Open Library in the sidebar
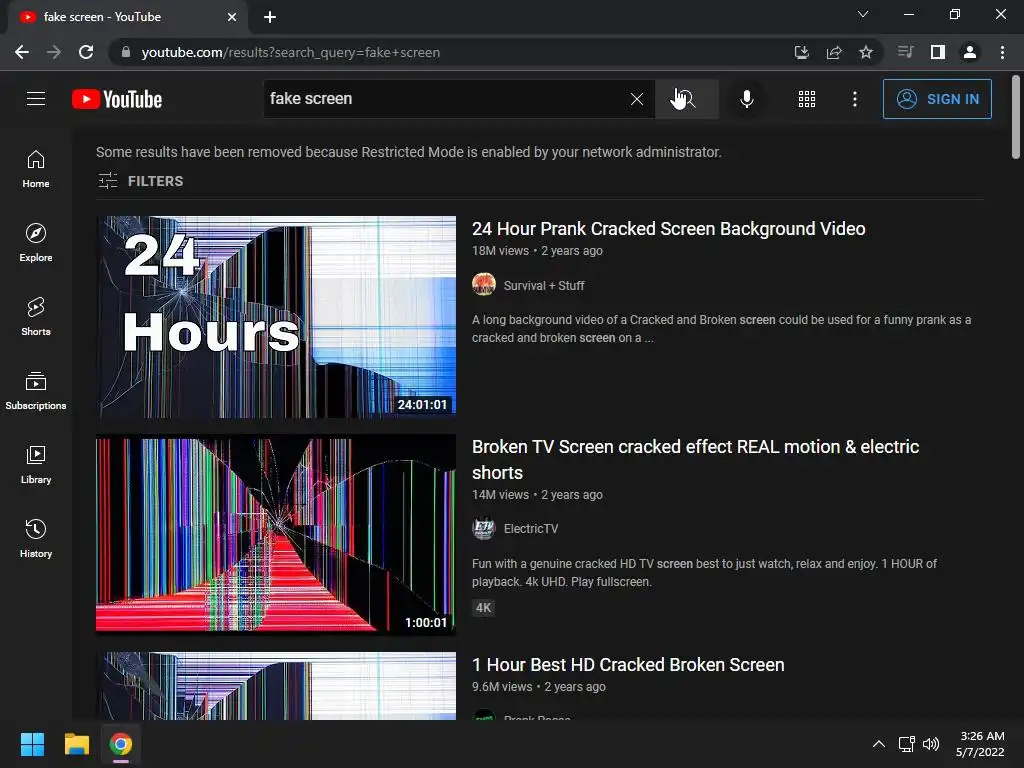The image size is (1024, 768). click(x=36, y=464)
